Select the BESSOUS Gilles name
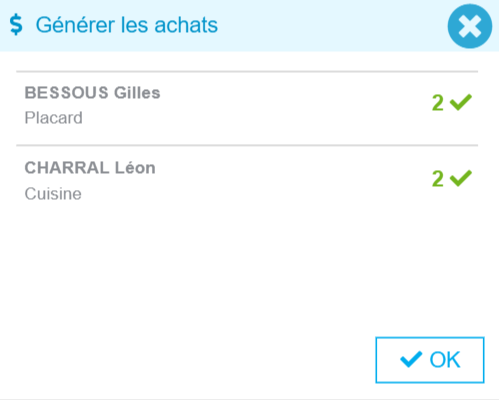 tap(92, 93)
